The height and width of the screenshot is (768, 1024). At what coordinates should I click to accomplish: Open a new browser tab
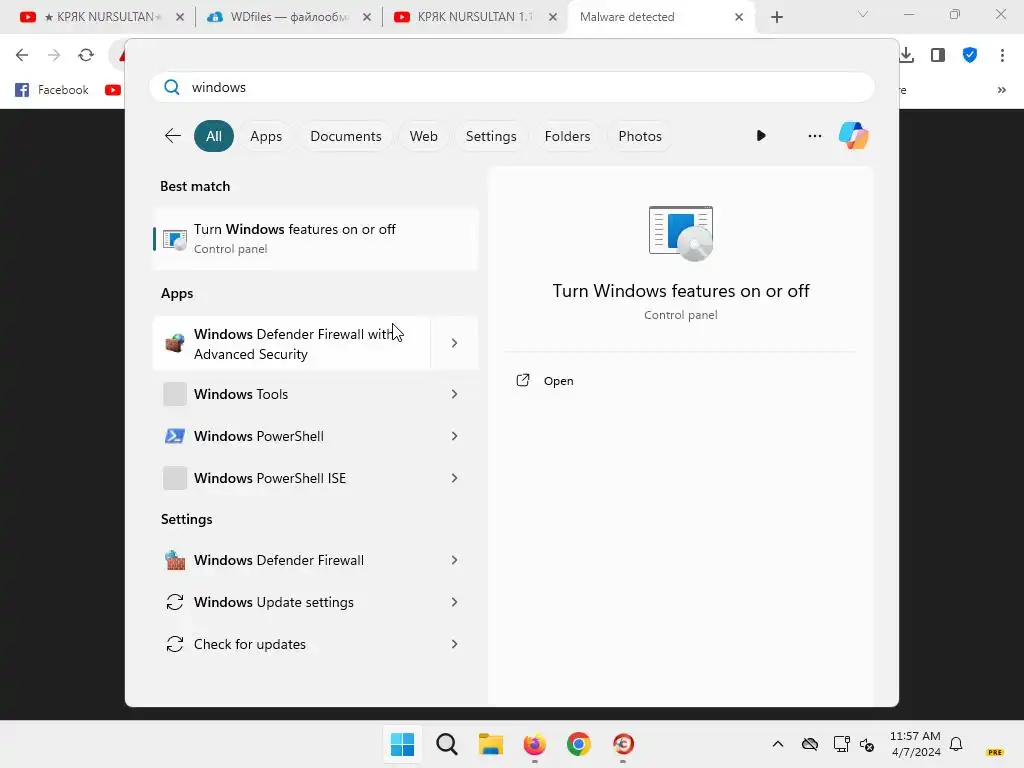click(776, 17)
